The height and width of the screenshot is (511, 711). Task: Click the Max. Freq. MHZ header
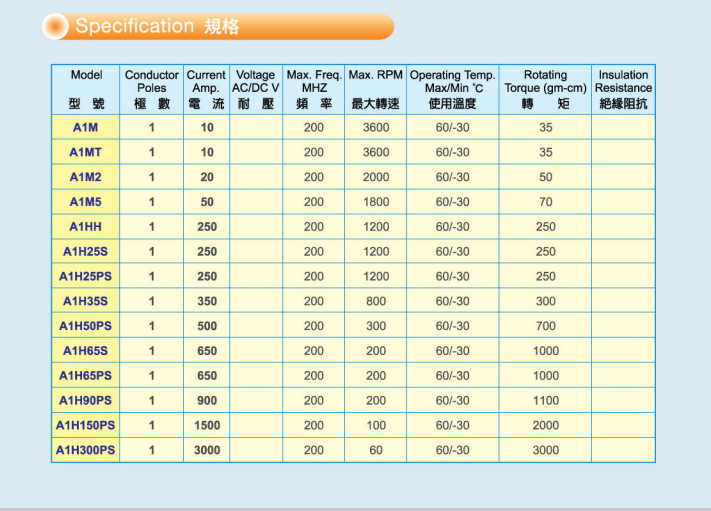(x=314, y=89)
